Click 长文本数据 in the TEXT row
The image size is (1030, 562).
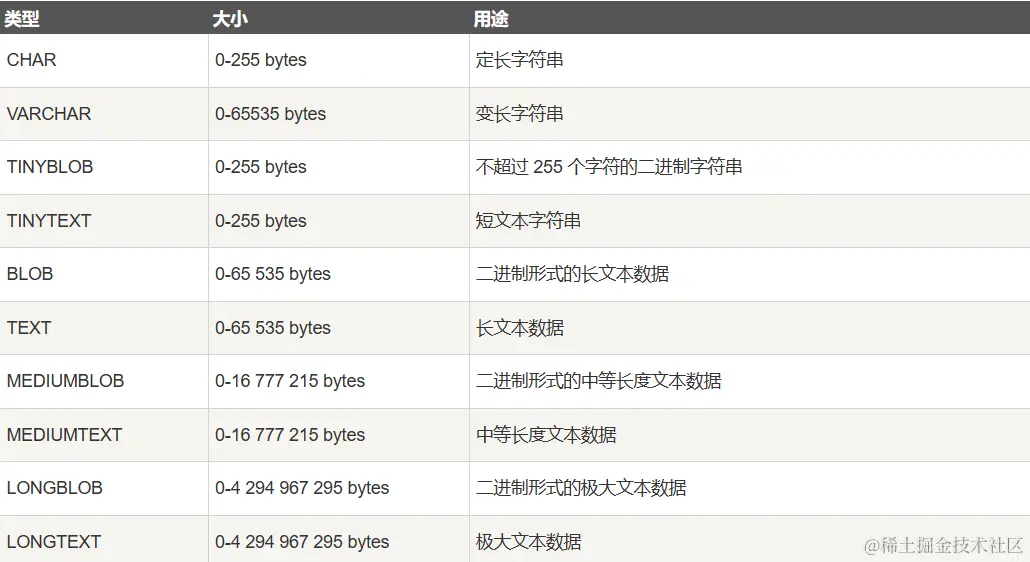tap(520, 328)
